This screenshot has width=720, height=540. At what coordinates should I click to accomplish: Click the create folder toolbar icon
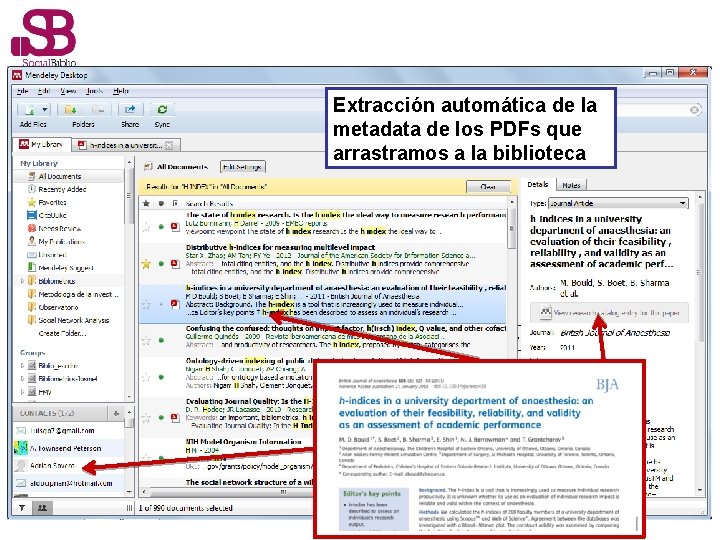70,110
